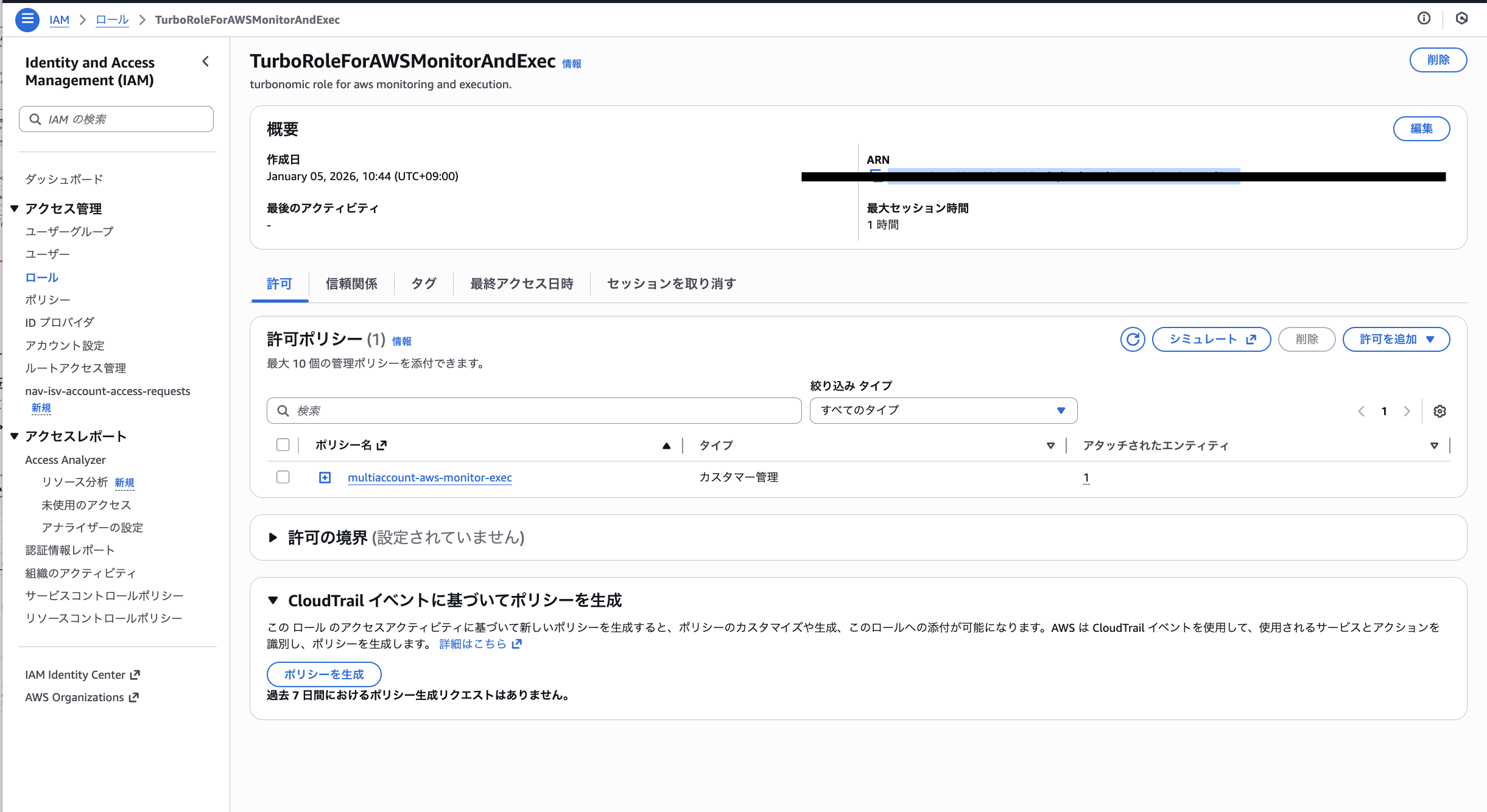Open multiaccount-aws-monitor-exec policy link

point(429,478)
